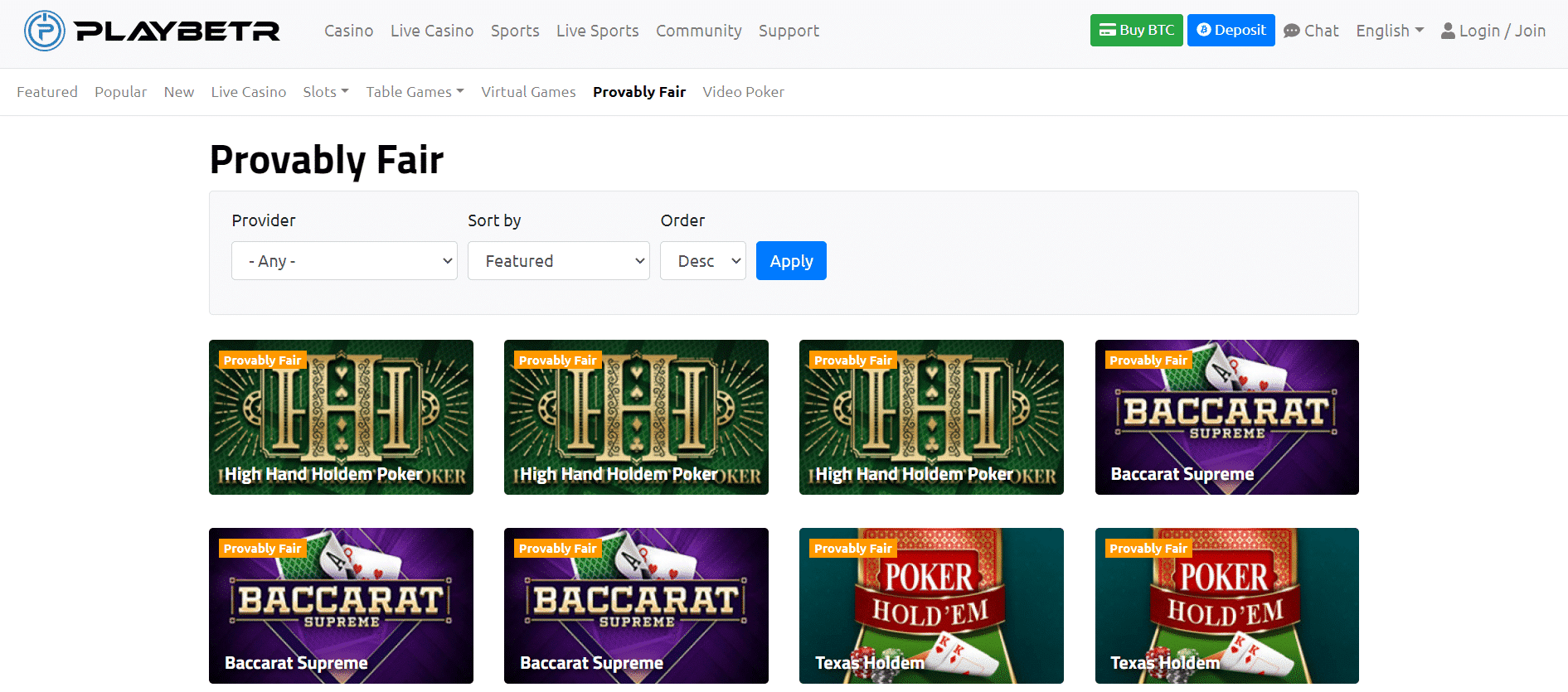Image resolution: width=1568 pixels, height=692 pixels.
Task: Open the top-row Baccarat Supreme game
Action: tap(1226, 417)
